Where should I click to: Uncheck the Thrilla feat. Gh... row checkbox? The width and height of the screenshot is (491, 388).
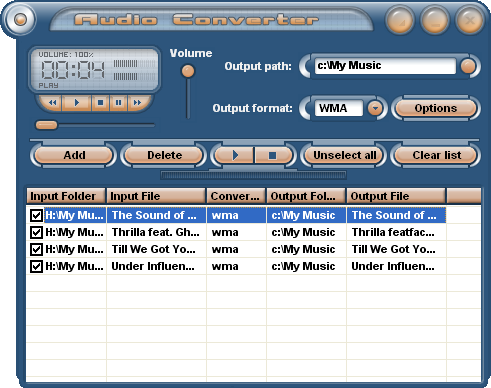click(x=36, y=232)
